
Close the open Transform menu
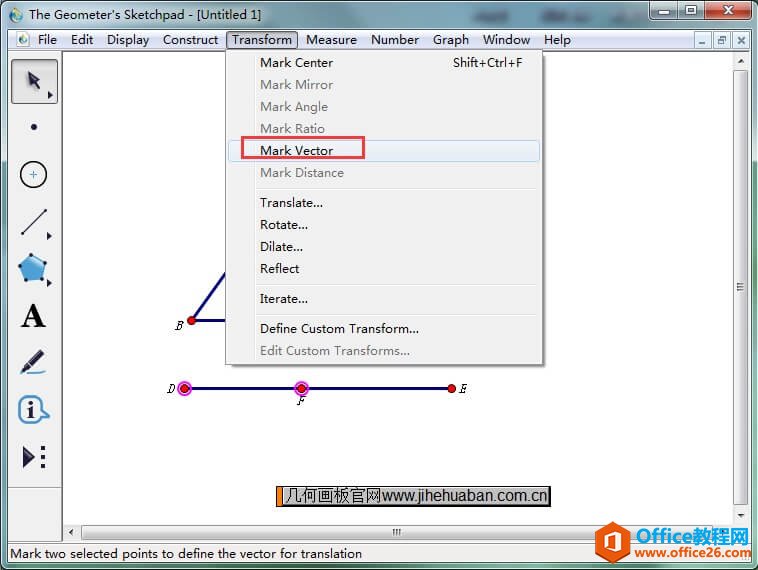pos(262,40)
